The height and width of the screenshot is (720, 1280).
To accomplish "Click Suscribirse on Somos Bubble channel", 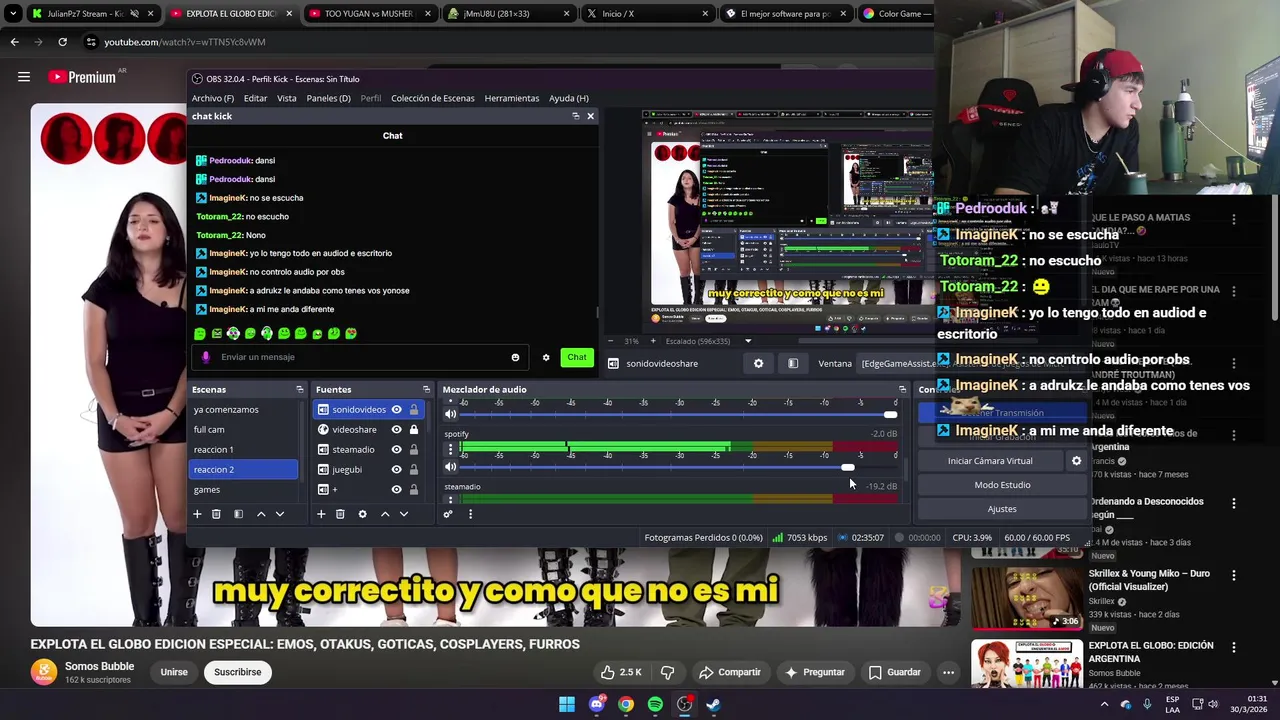I will click(x=237, y=672).
